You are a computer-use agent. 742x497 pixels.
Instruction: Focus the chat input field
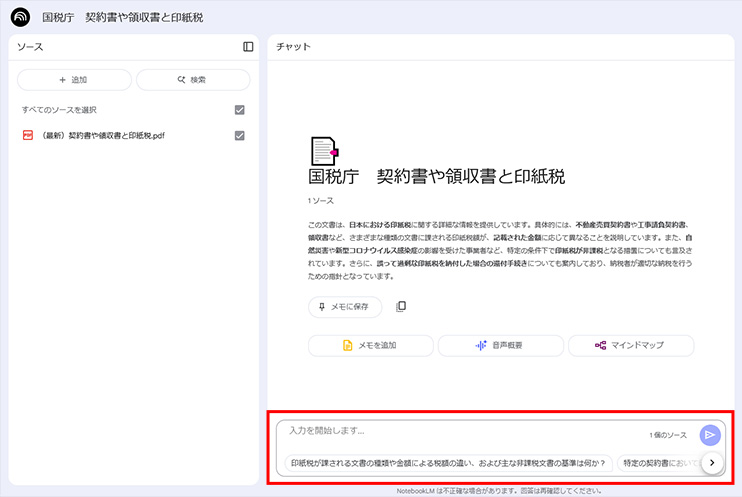coord(464,431)
